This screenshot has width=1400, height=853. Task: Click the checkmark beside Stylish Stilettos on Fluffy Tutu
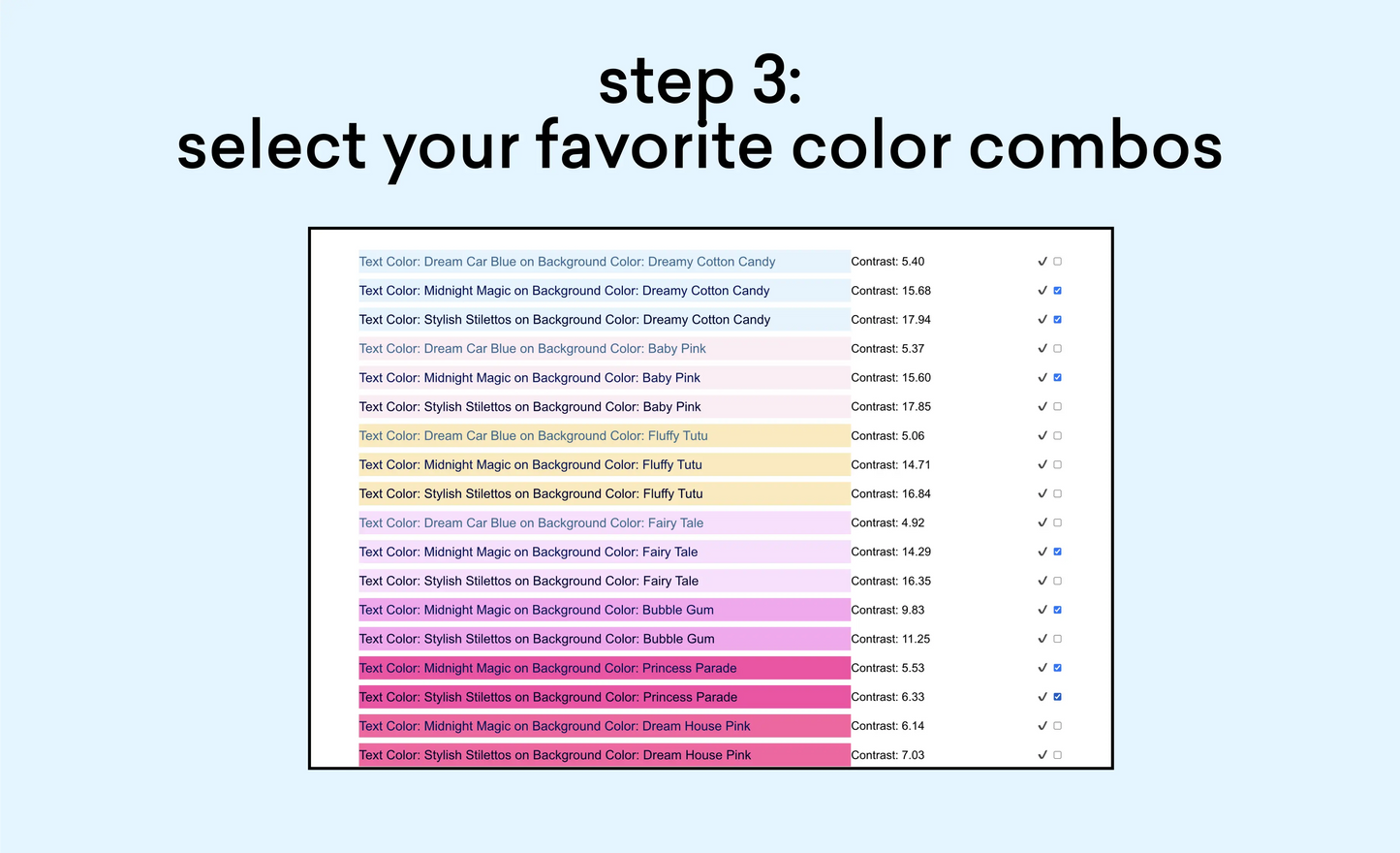click(x=1043, y=493)
